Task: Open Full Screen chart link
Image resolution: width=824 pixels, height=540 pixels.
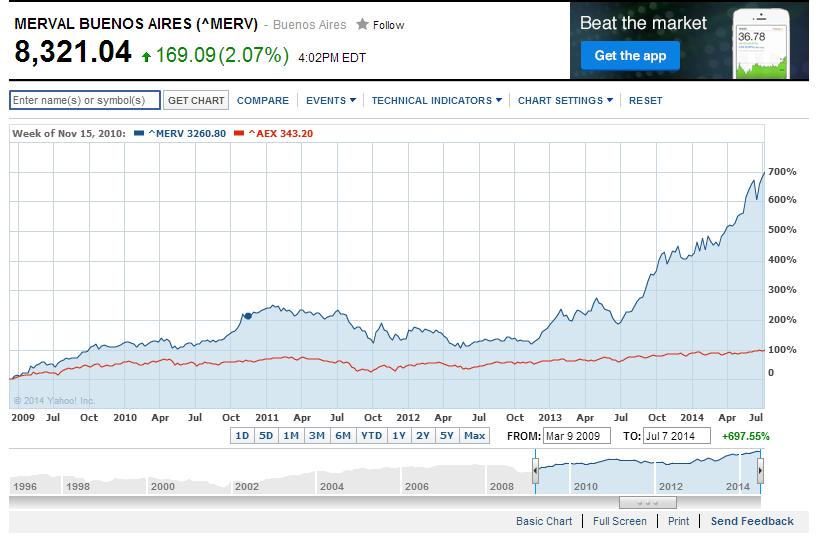Action: [x=620, y=521]
